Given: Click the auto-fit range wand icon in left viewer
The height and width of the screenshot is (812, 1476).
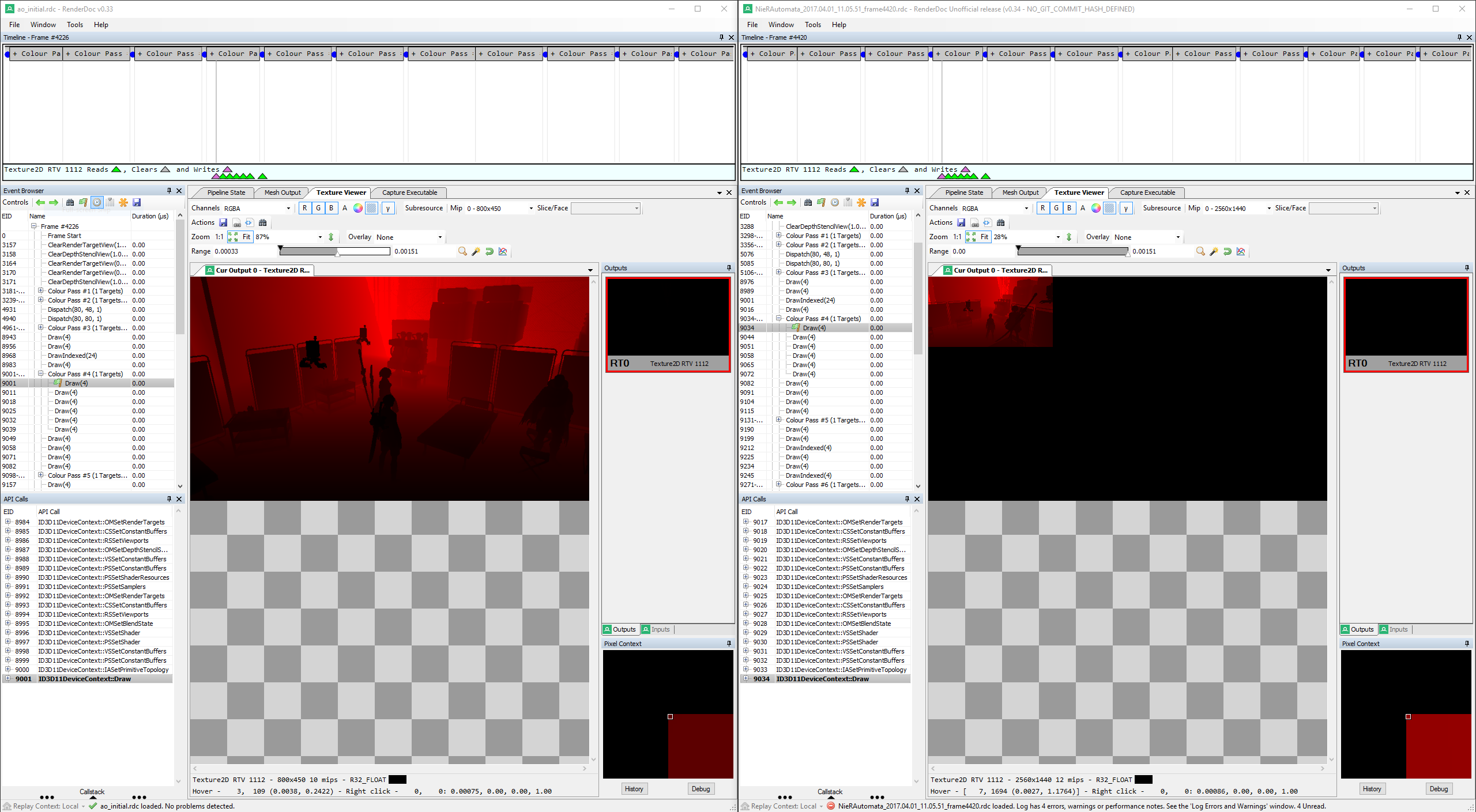Looking at the screenshot, I should (476, 251).
